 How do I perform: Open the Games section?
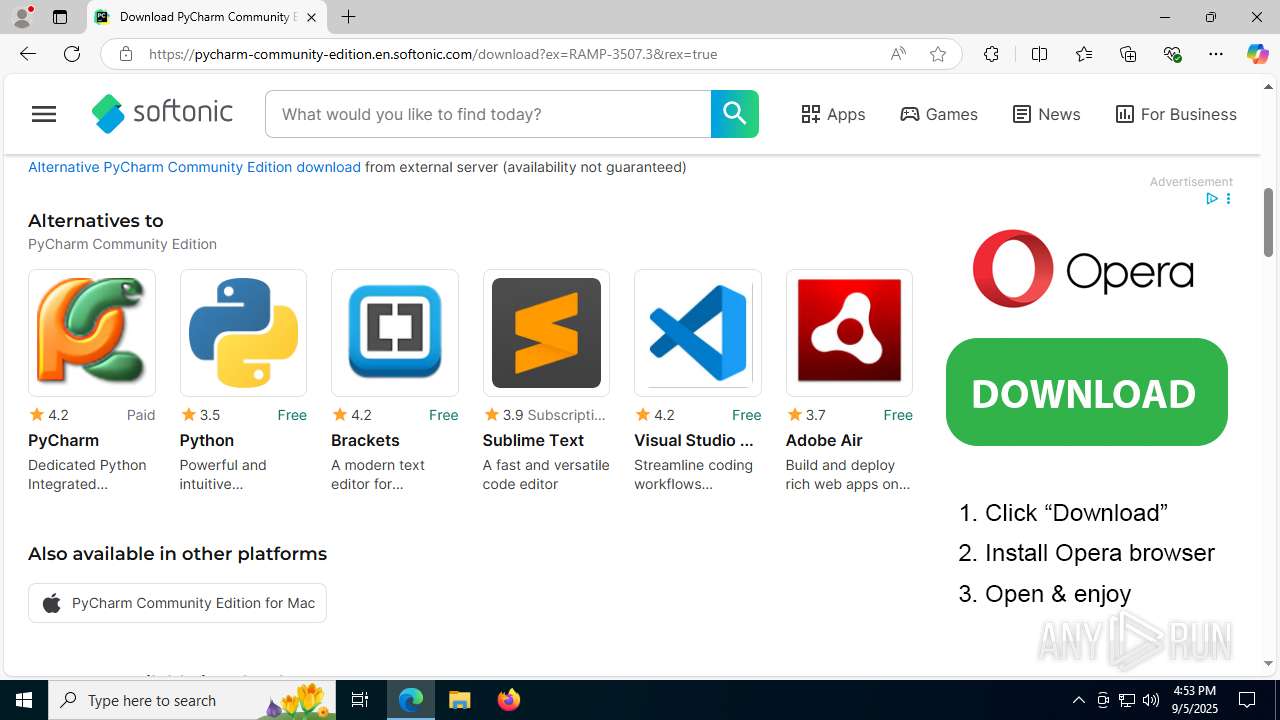pyautogui.click(x=939, y=114)
